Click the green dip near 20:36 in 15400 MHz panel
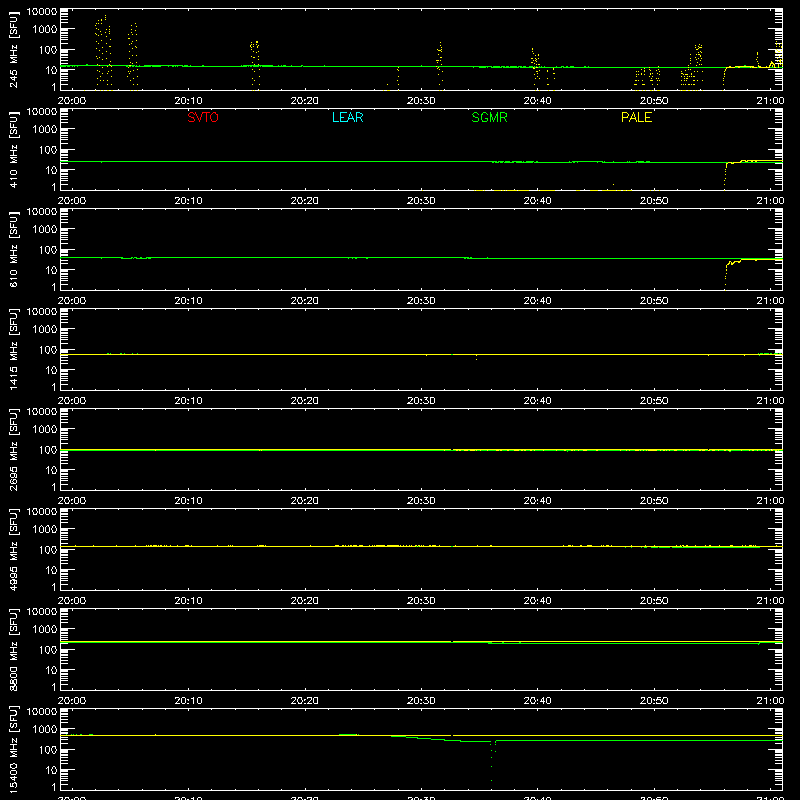The image size is (800, 800). click(x=492, y=760)
